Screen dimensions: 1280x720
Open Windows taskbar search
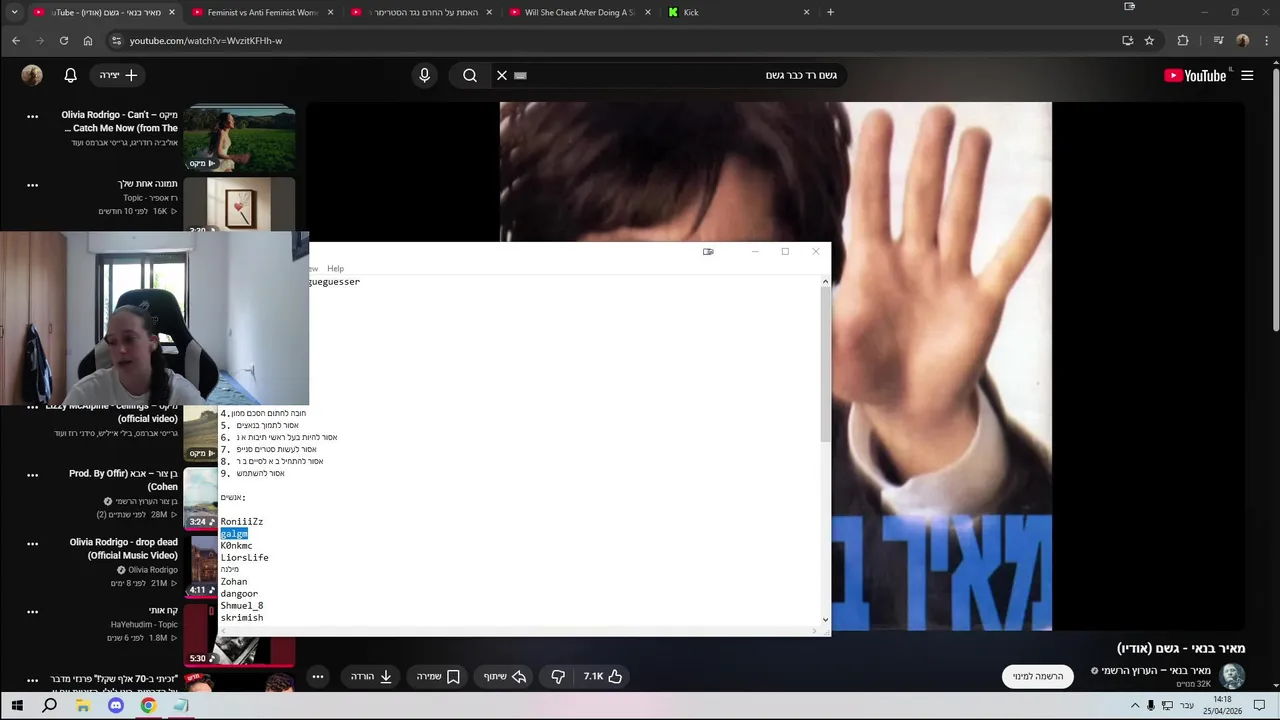[49, 705]
